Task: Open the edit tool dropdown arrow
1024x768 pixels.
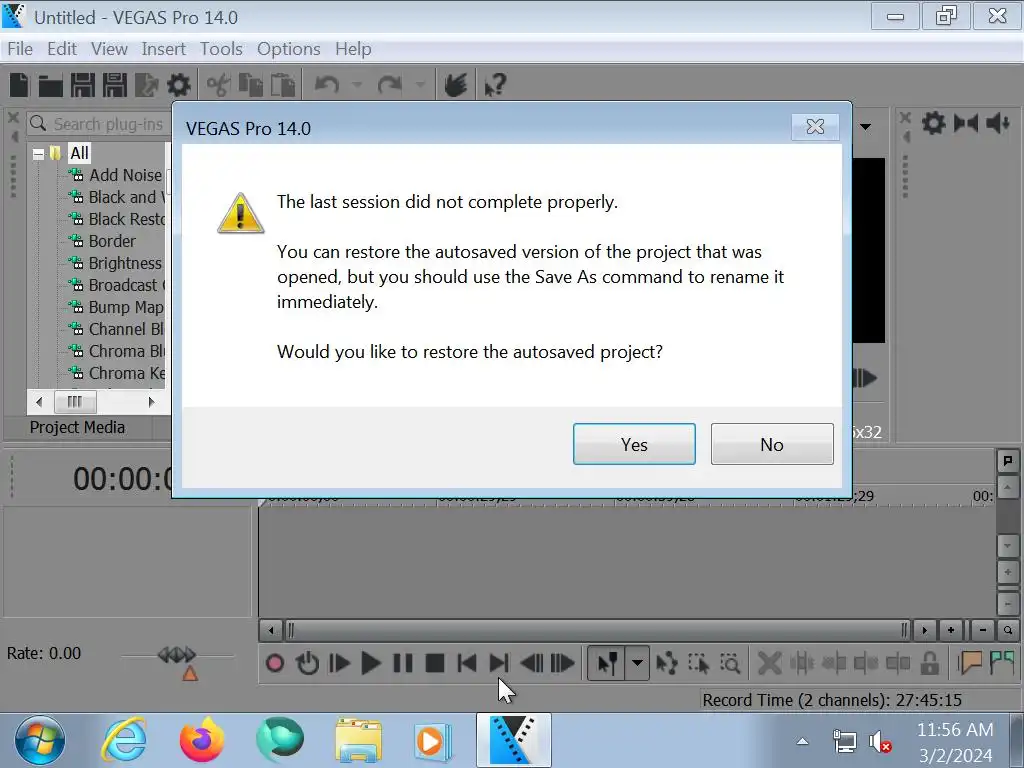Action: [x=637, y=664]
